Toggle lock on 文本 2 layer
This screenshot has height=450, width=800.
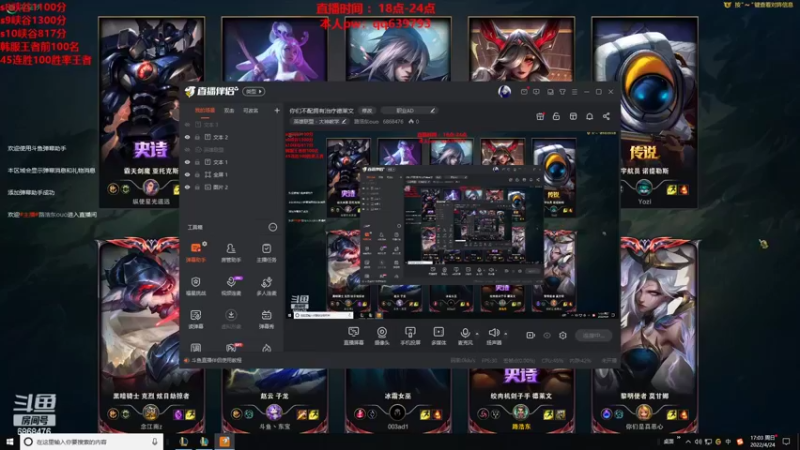(x=197, y=137)
